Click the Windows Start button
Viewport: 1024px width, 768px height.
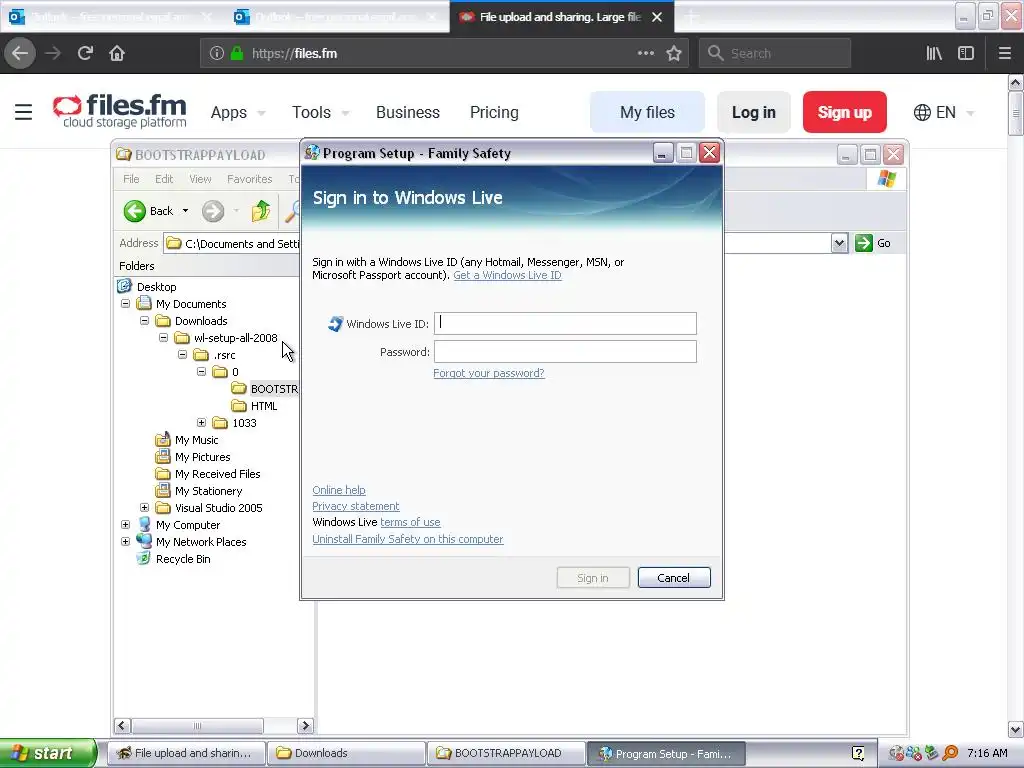click(x=48, y=753)
